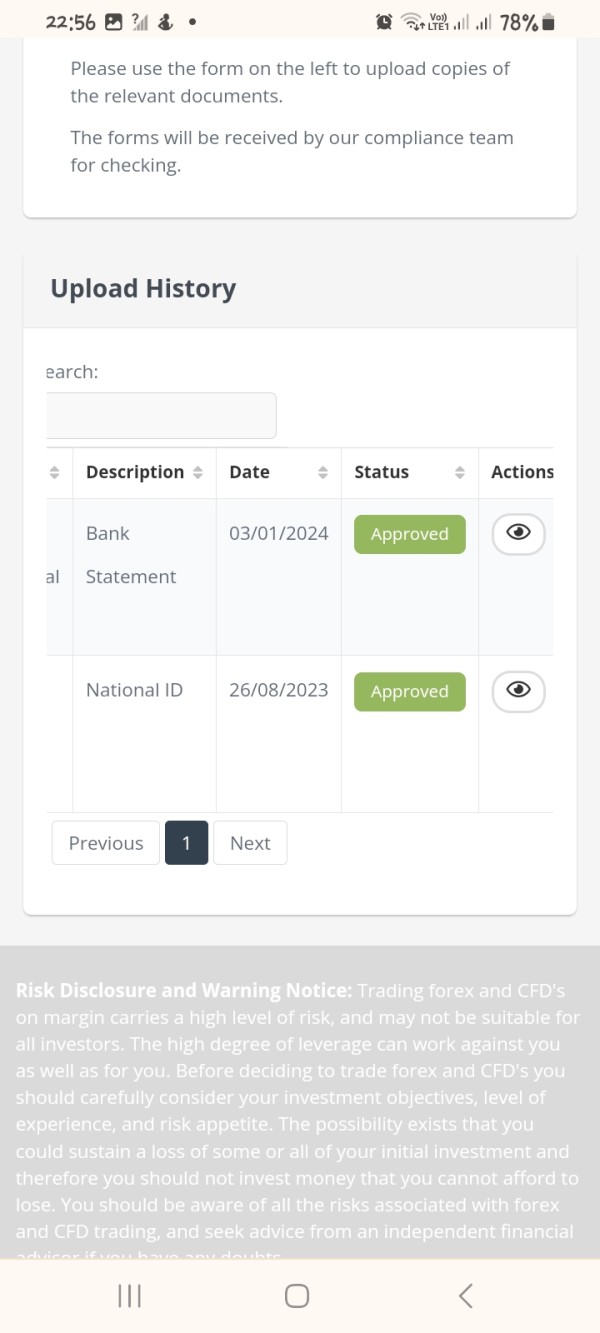Tap the alarm icon in status bar
Screen dimensions: 600x1333
[384, 22]
